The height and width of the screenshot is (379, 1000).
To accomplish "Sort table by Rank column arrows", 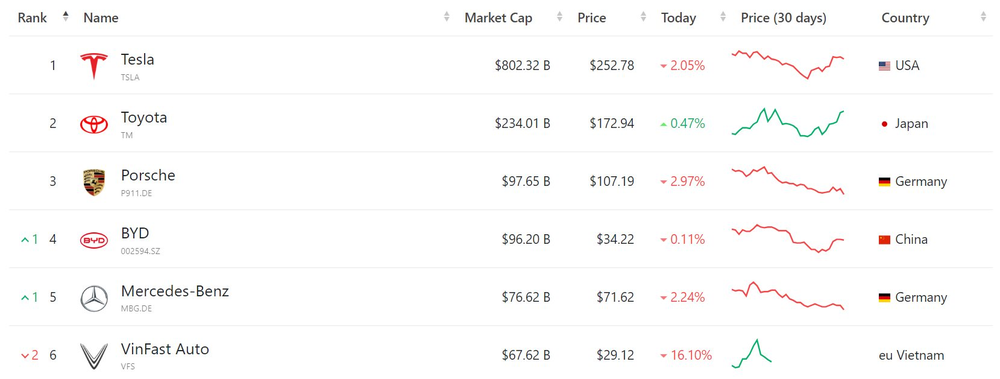I will point(65,17).
